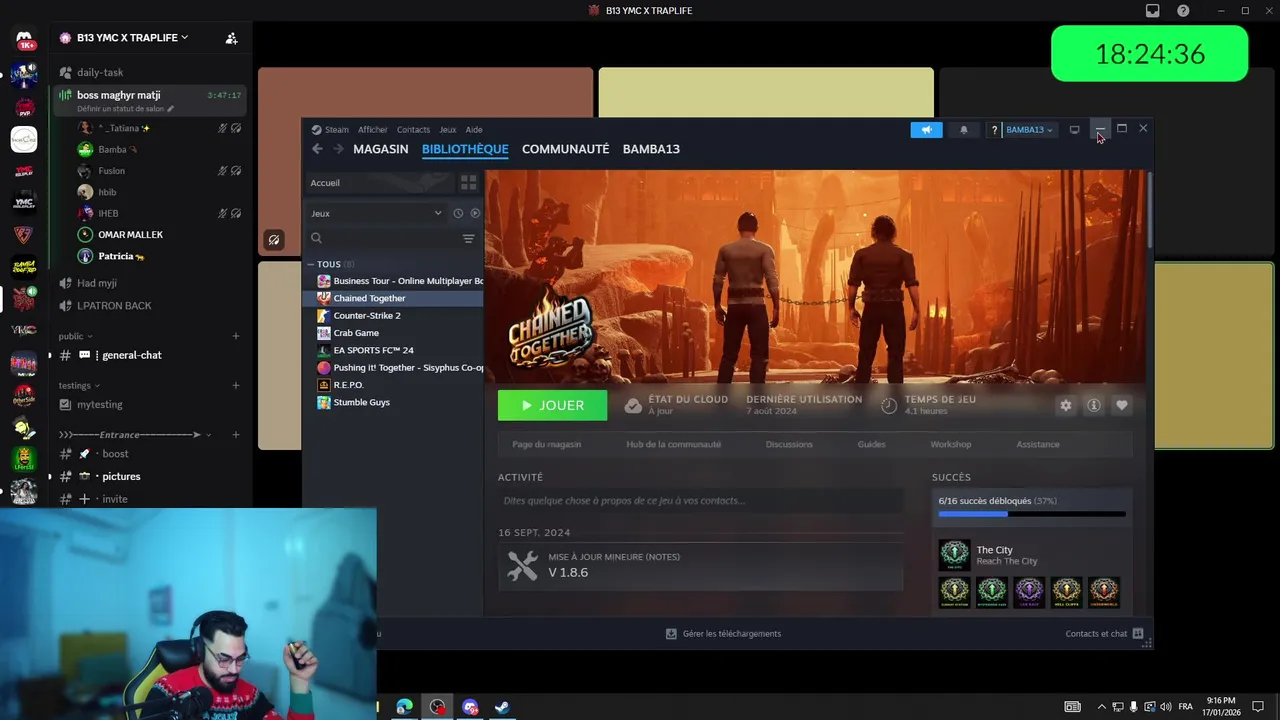Image resolution: width=1280 pixels, height=720 pixels.
Task: Go back with Steam's left arrow
Action: pos(317,149)
